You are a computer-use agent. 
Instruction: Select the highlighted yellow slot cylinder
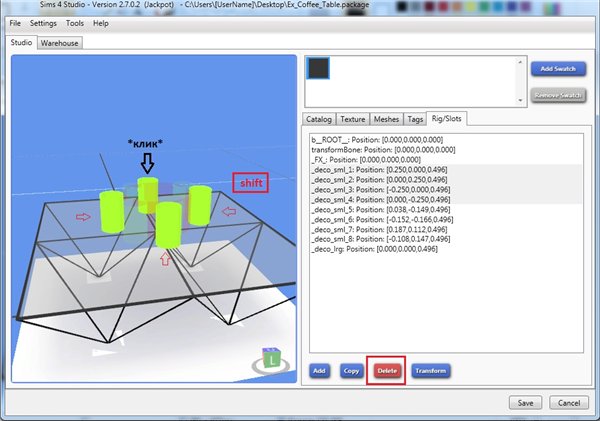(x=148, y=195)
